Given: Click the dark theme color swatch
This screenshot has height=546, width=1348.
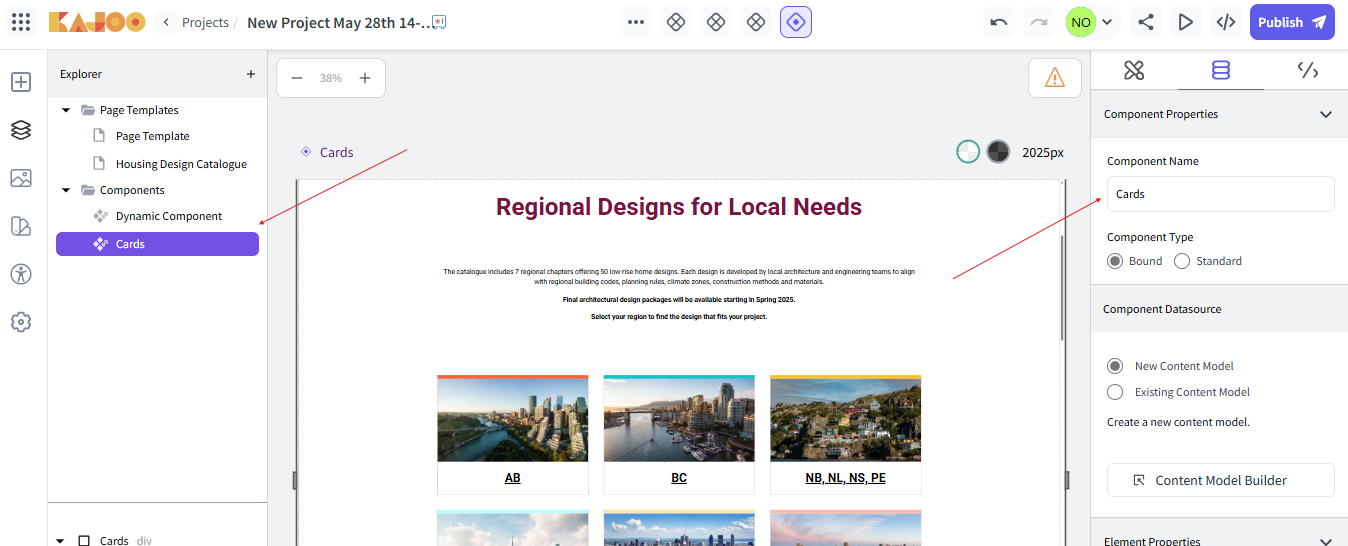Looking at the screenshot, I should pyautogui.click(x=998, y=152).
